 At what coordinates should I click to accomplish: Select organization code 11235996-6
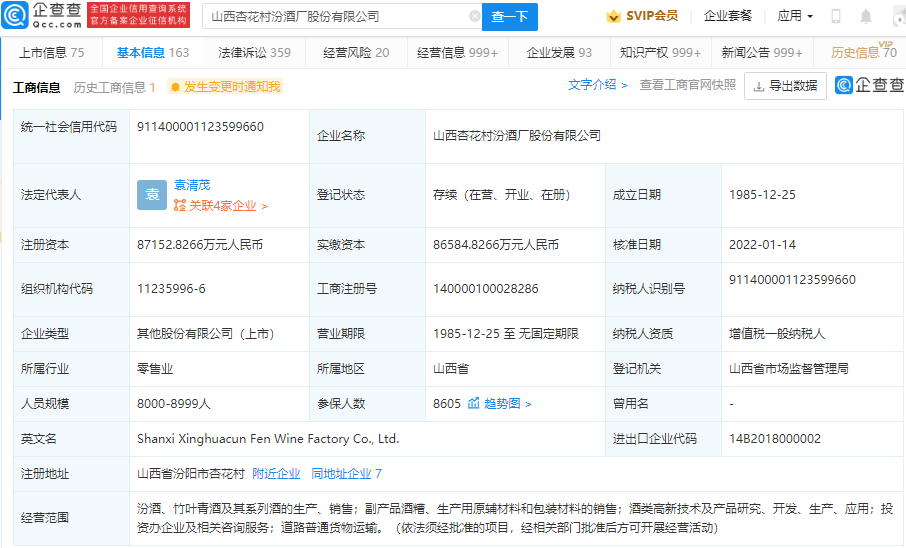(x=171, y=289)
